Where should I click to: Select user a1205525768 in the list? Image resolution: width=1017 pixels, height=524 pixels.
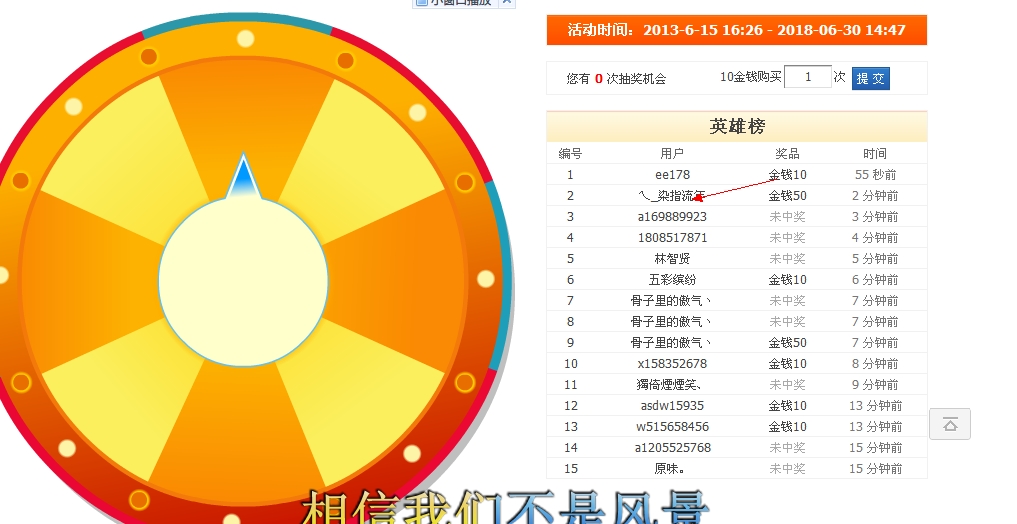coord(672,447)
